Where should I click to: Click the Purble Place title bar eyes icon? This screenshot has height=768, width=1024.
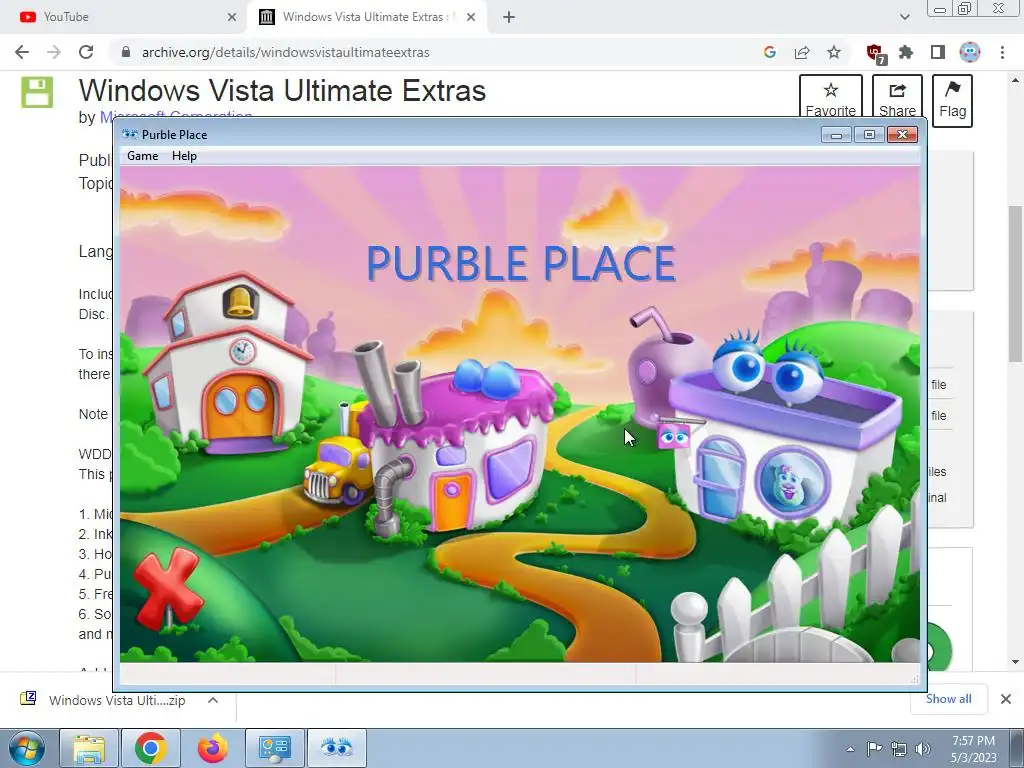130,135
